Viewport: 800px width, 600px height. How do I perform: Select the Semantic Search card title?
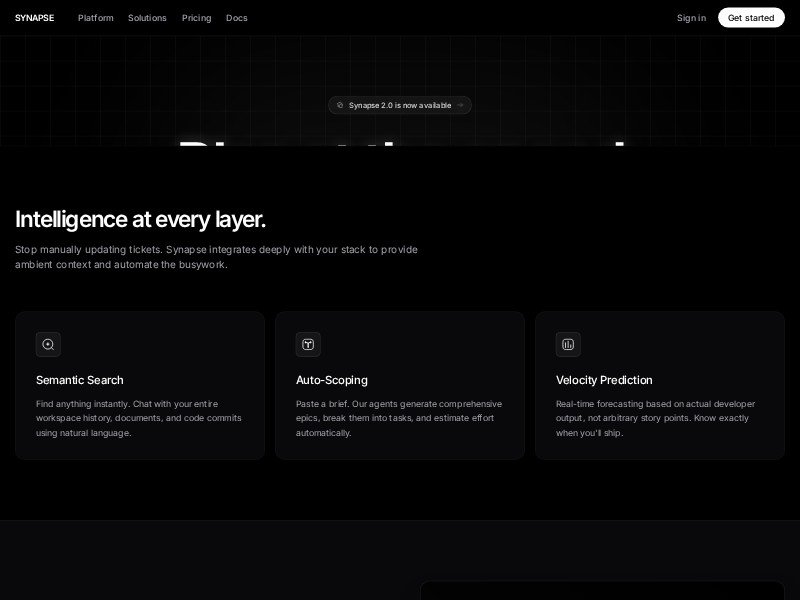80,380
